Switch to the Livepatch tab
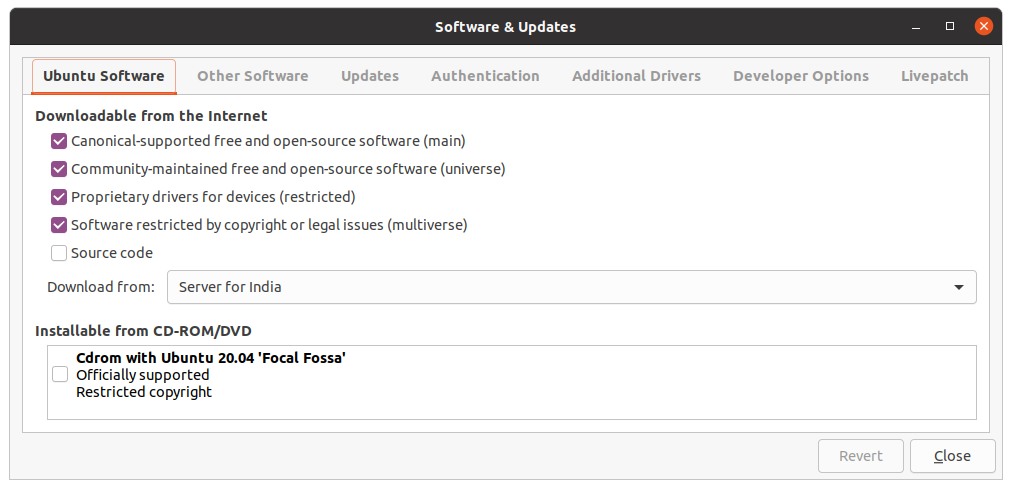Screen dimensions: 1012x489 (935, 76)
